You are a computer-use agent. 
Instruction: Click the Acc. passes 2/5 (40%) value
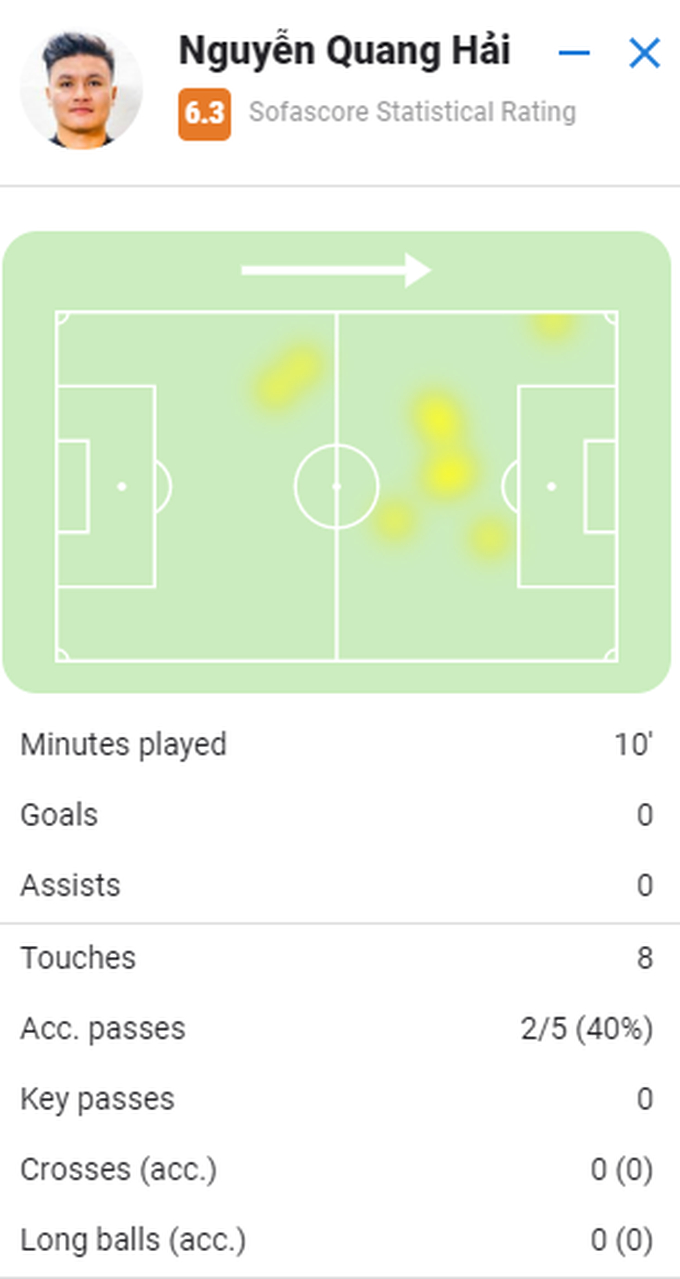click(x=586, y=1029)
